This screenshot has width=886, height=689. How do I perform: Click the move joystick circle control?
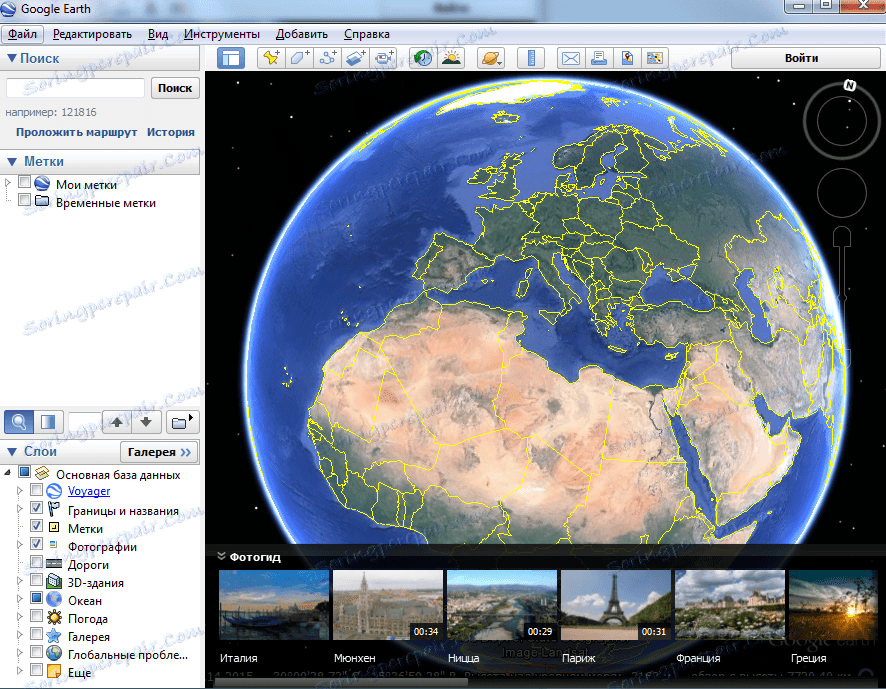(x=841, y=193)
